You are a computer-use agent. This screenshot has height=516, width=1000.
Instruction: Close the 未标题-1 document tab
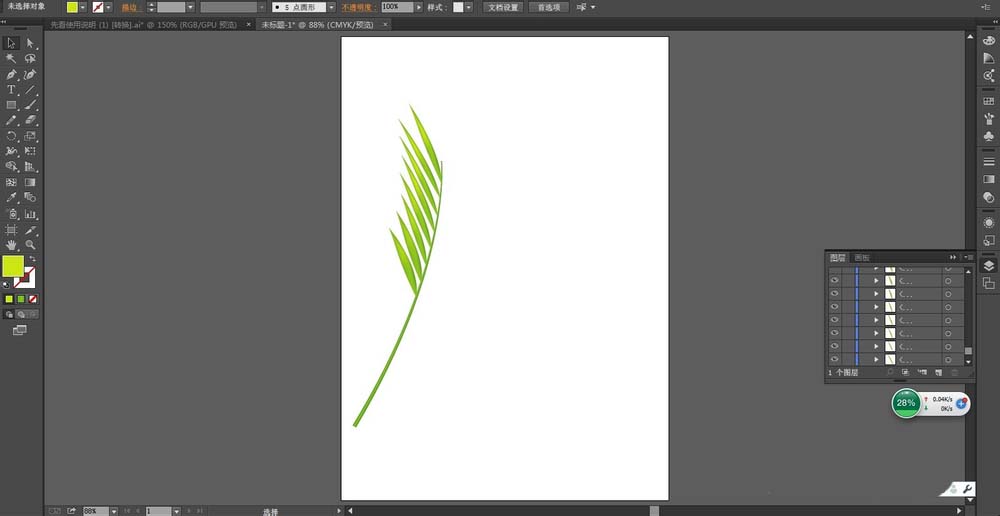tap(383, 25)
